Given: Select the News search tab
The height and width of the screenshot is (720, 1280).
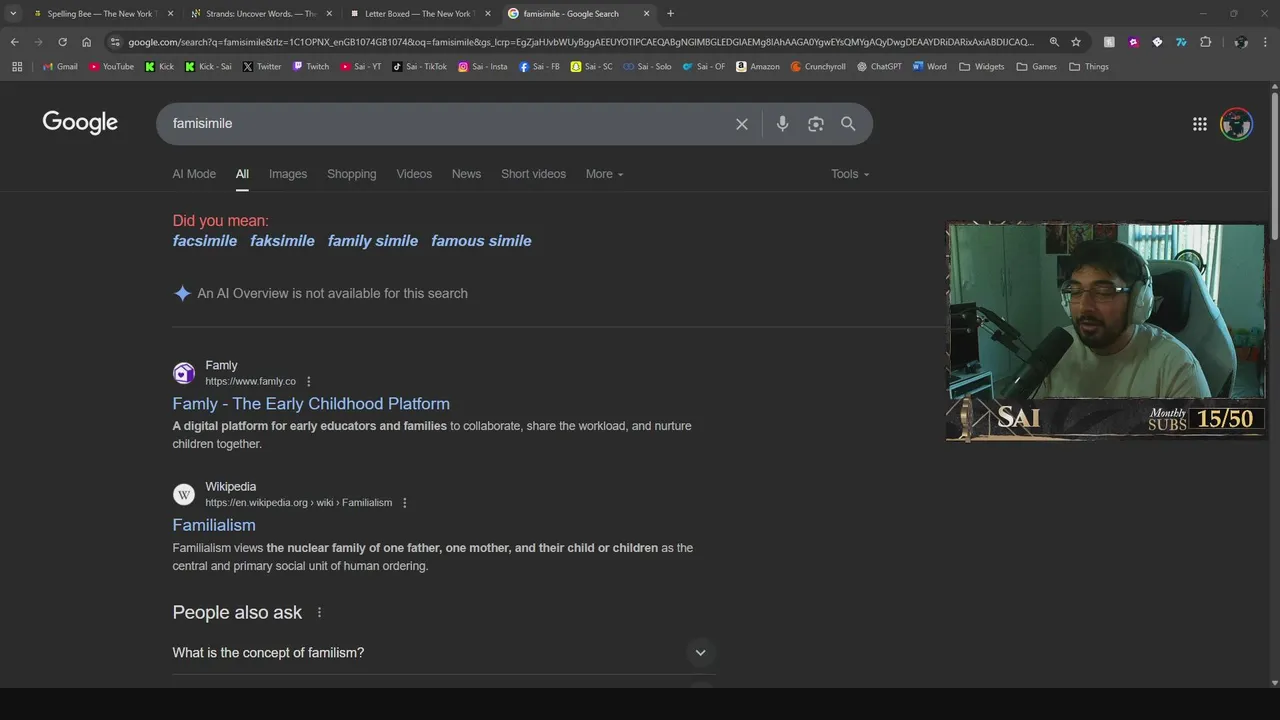Looking at the screenshot, I should pos(466,174).
